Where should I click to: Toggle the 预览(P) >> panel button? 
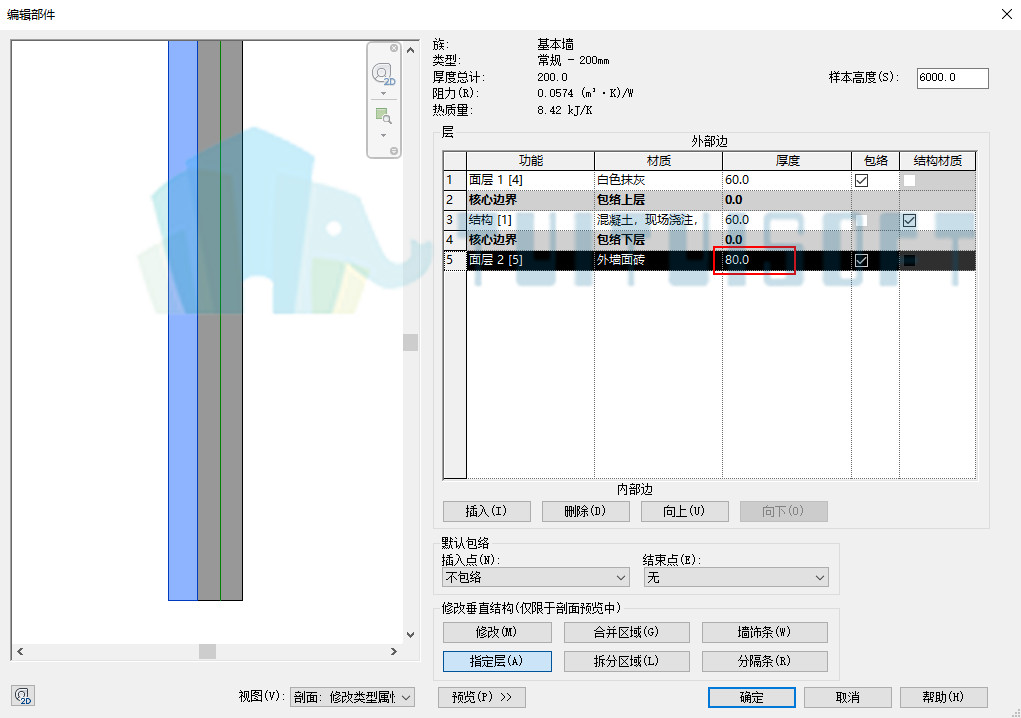[482, 697]
